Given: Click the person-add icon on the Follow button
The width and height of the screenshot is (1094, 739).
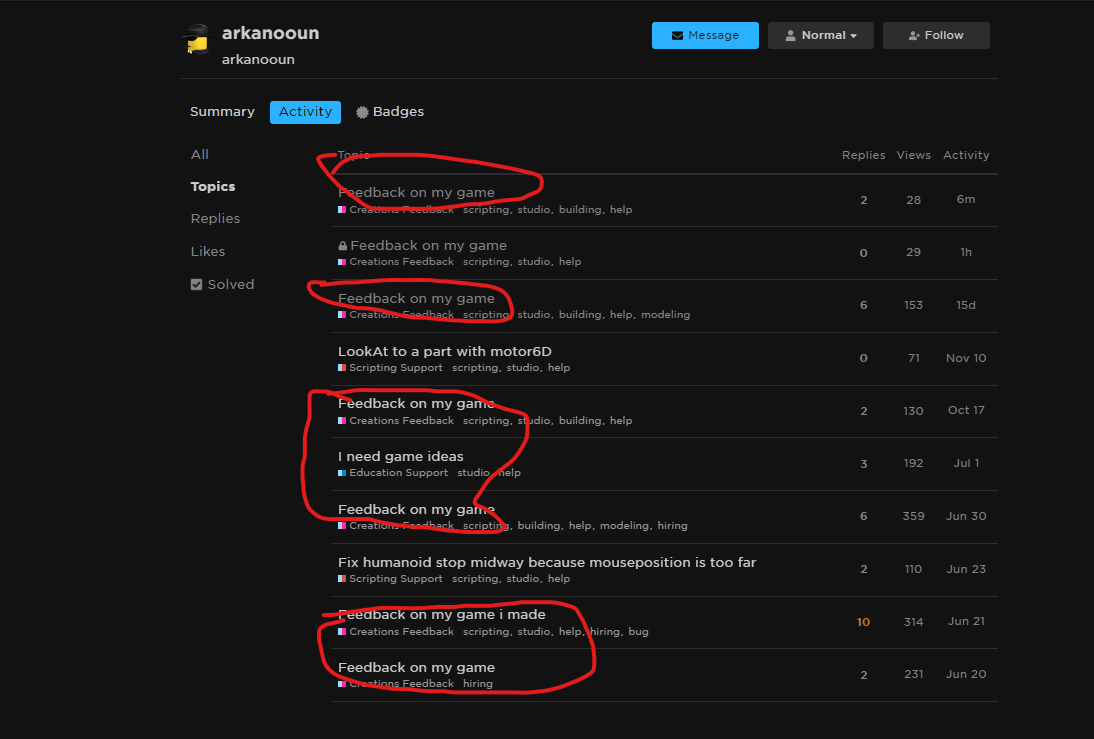Looking at the screenshot, I should point(914,35).
